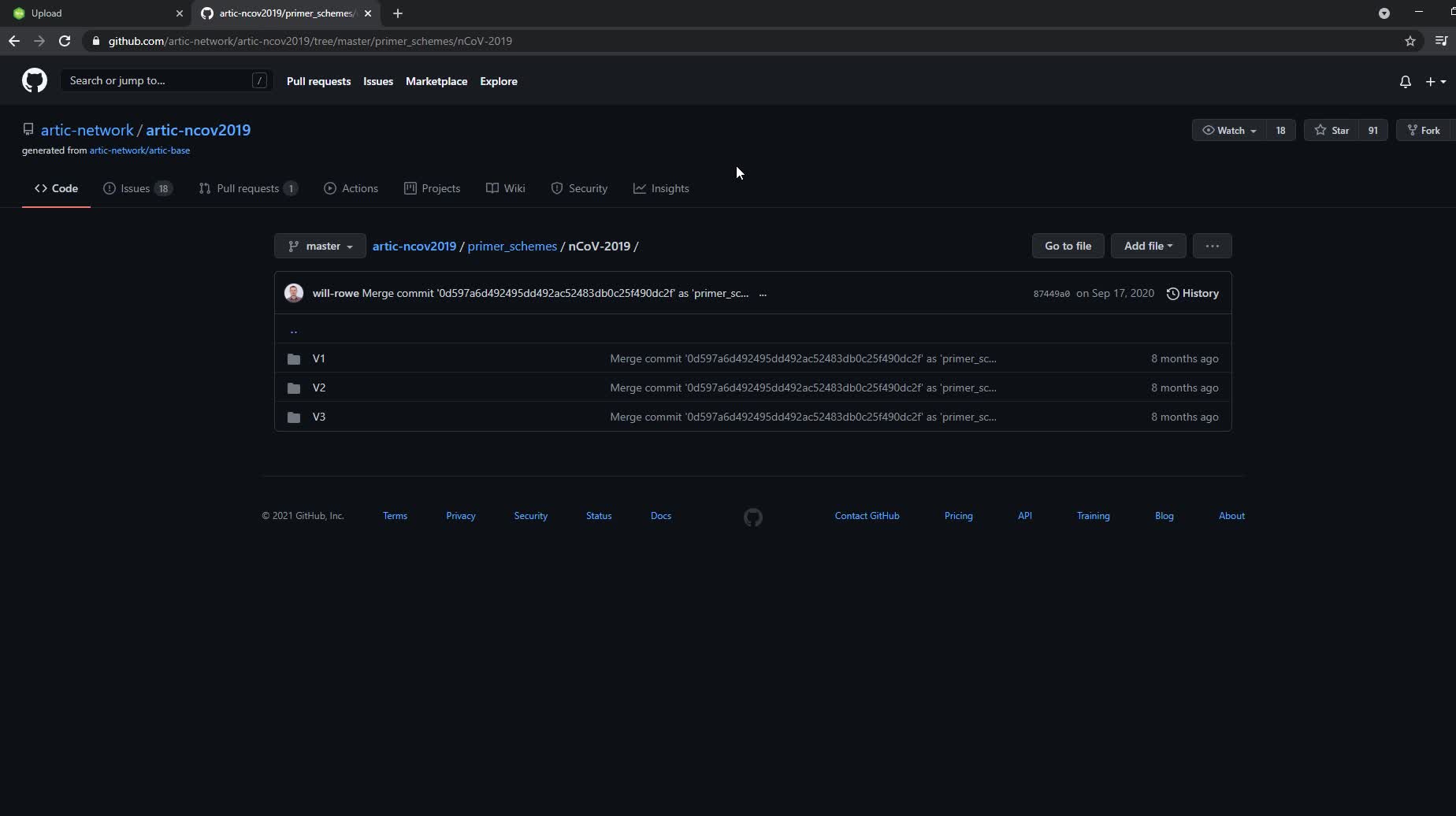The width and height of the screenshot is (1456, 816).
Task: Open the V1 folder
Action: pos(318,358)
